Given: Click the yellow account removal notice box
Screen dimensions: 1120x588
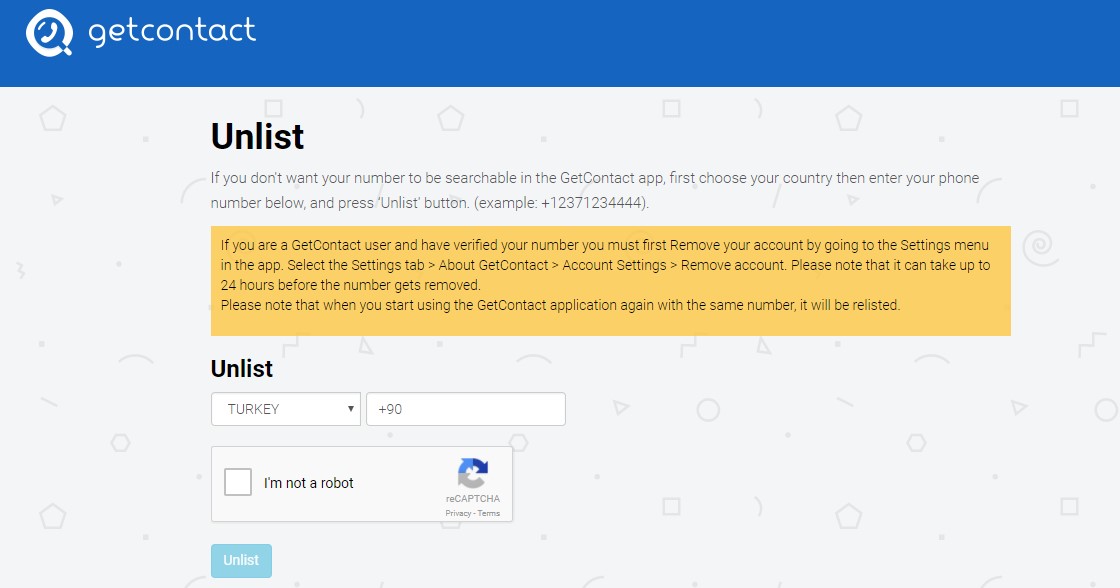Looking at the screenshot, I should pyautogui.click(x=610, y=280).
